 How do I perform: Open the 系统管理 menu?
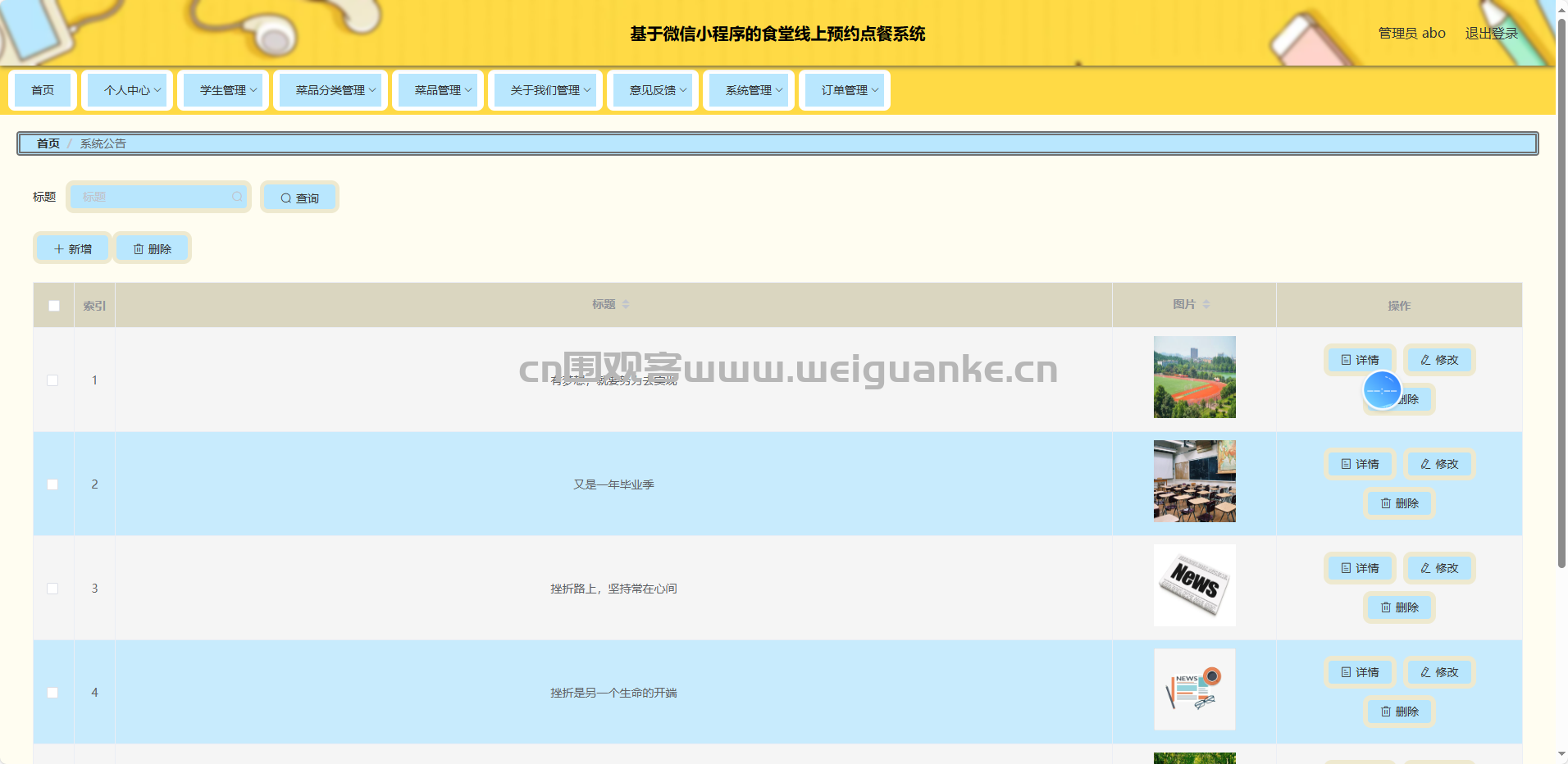tap(749, 90)
